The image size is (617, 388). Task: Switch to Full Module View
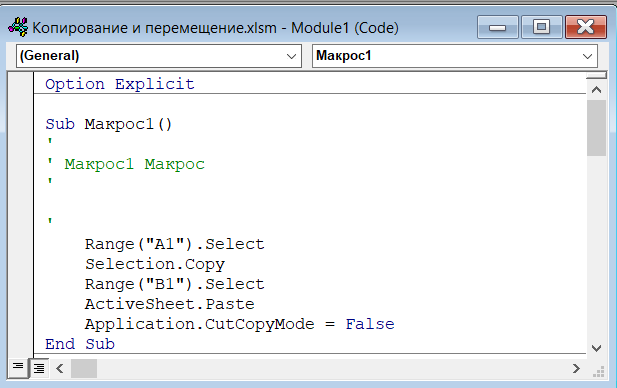39,368
